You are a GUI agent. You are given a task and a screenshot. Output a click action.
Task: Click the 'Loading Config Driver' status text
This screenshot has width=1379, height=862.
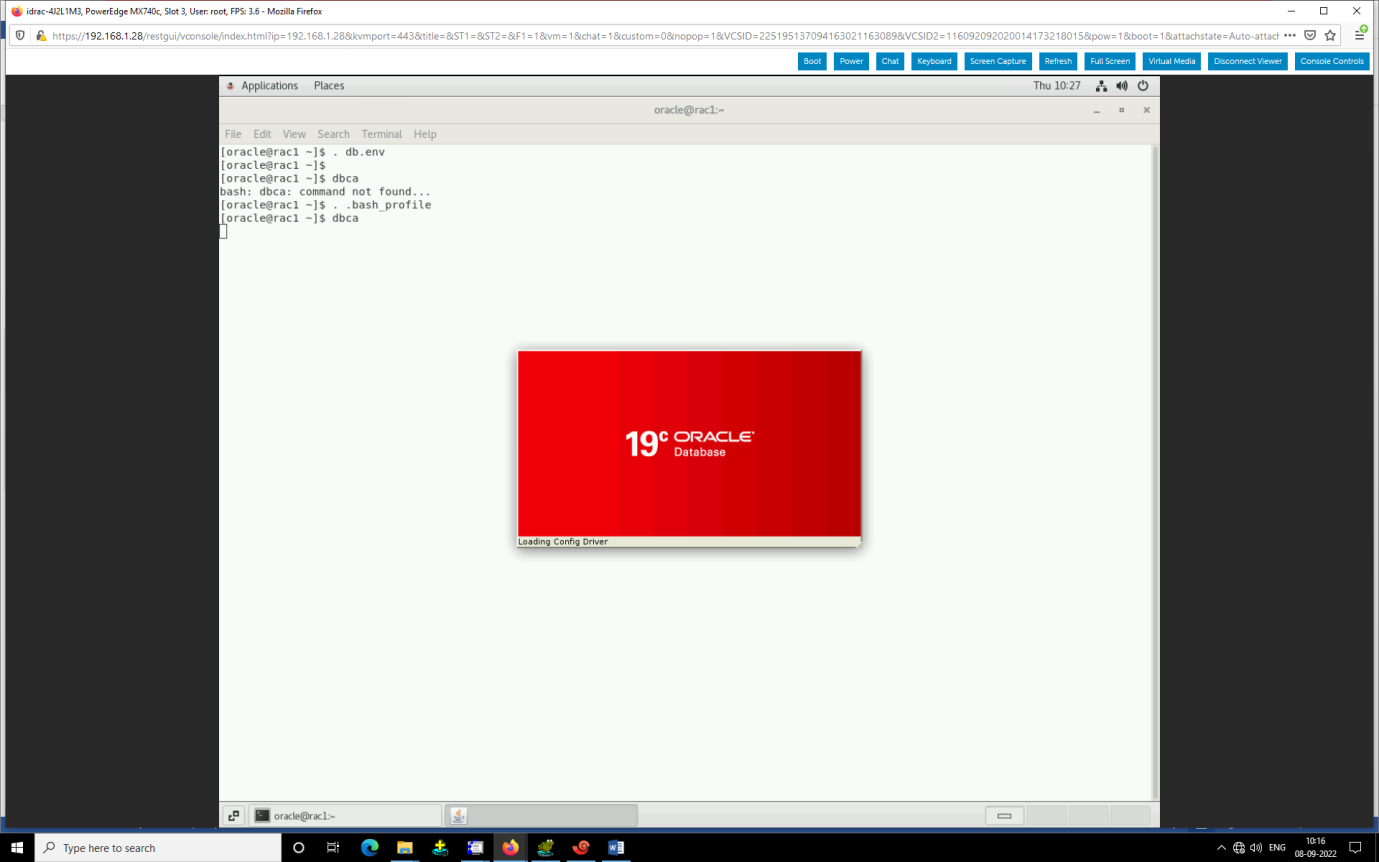coord(563,542)
